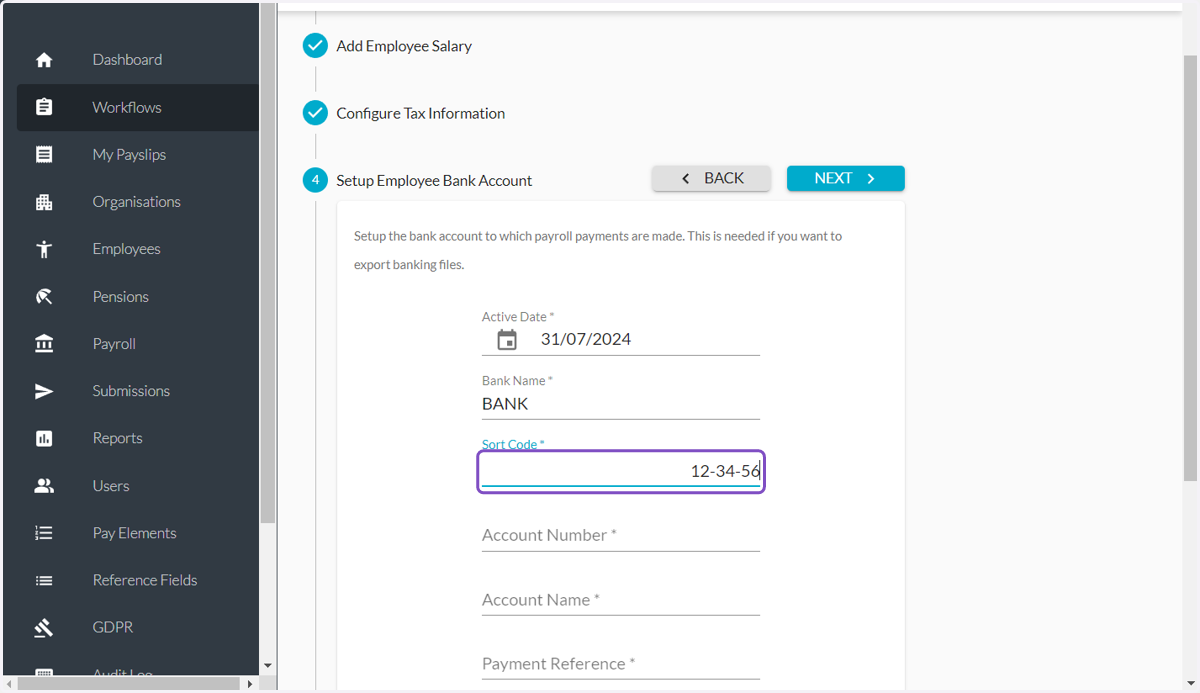Click the Payroll bank icon
The width and height of the screenshot is (1200, 693).
pyautogui.click(x=44, y=344)
